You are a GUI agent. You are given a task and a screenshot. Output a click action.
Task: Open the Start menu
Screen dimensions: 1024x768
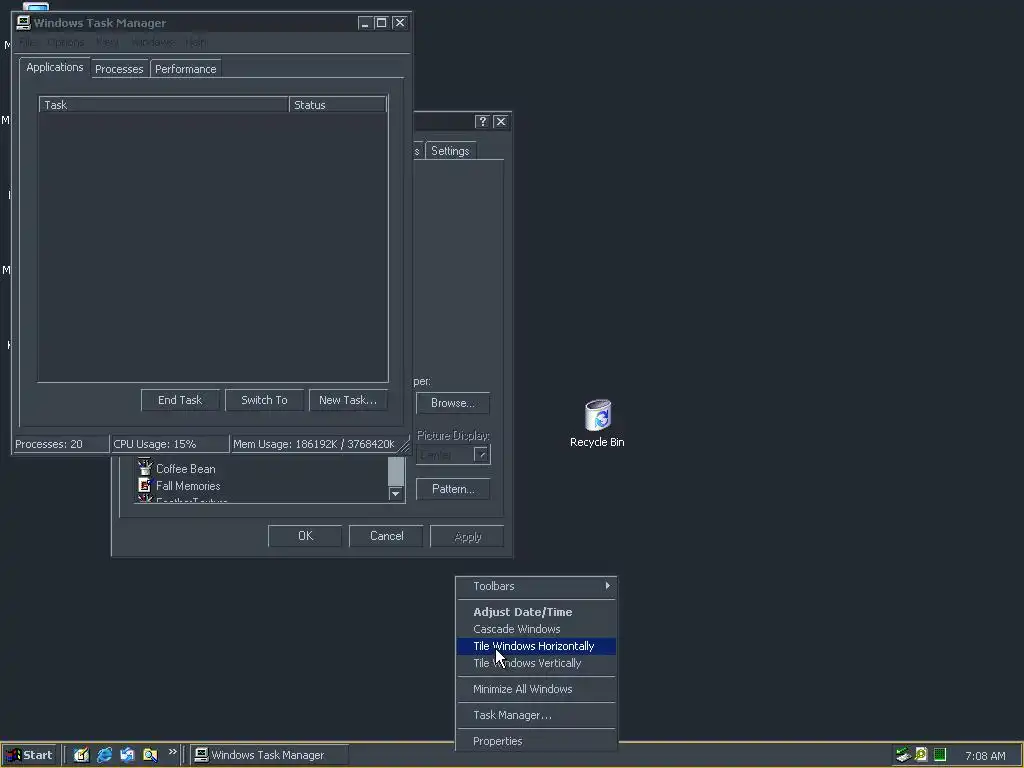tap(29, 755)
